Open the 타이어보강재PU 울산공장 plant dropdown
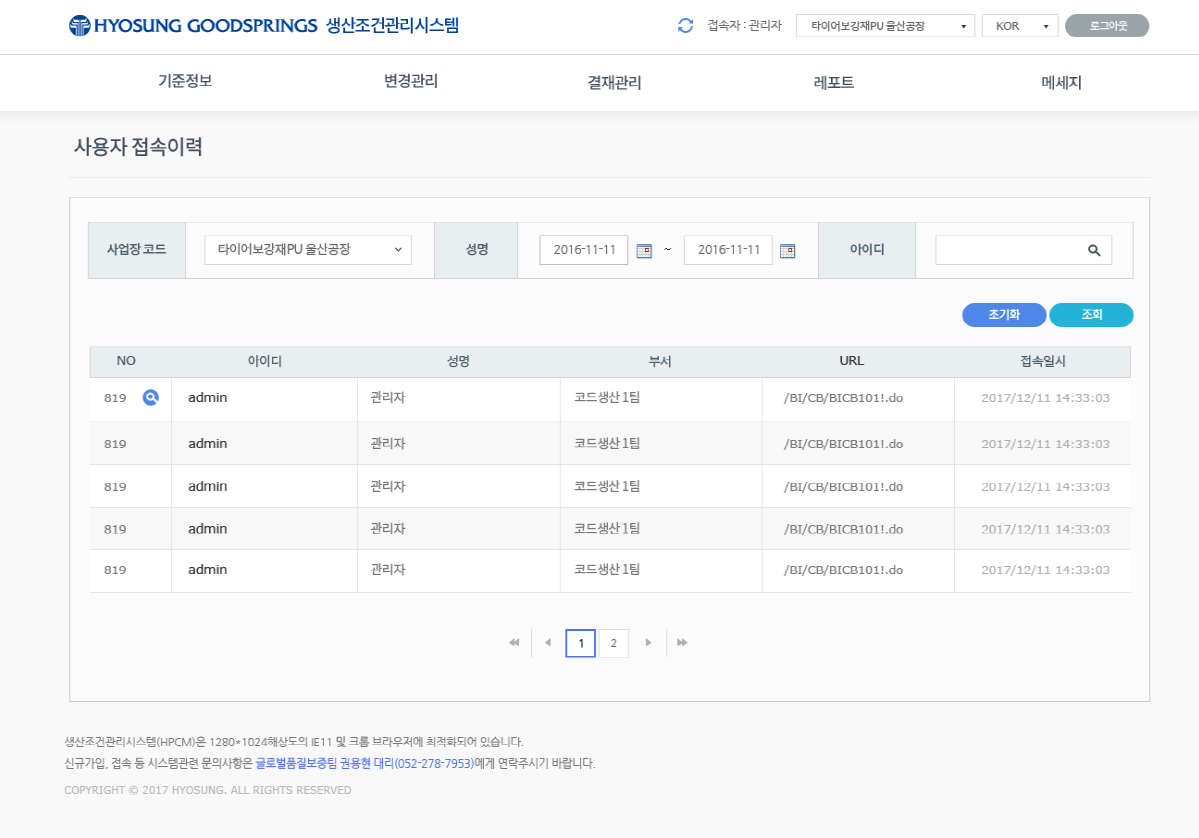 click(884, 25)
